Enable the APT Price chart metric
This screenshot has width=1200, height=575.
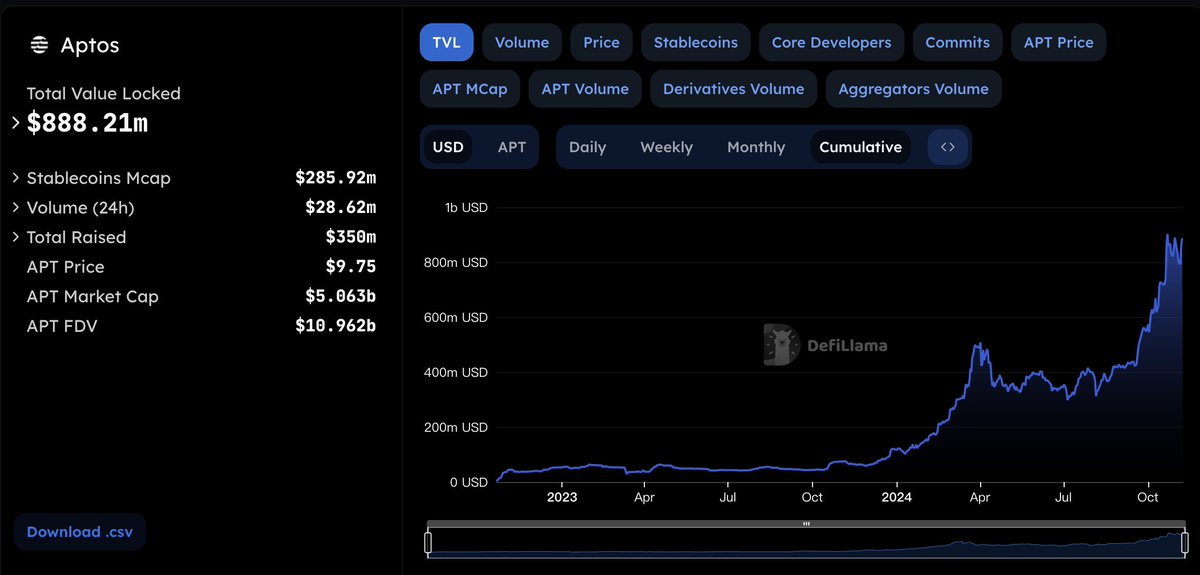pyautogui.click(x=1059, y=42)
